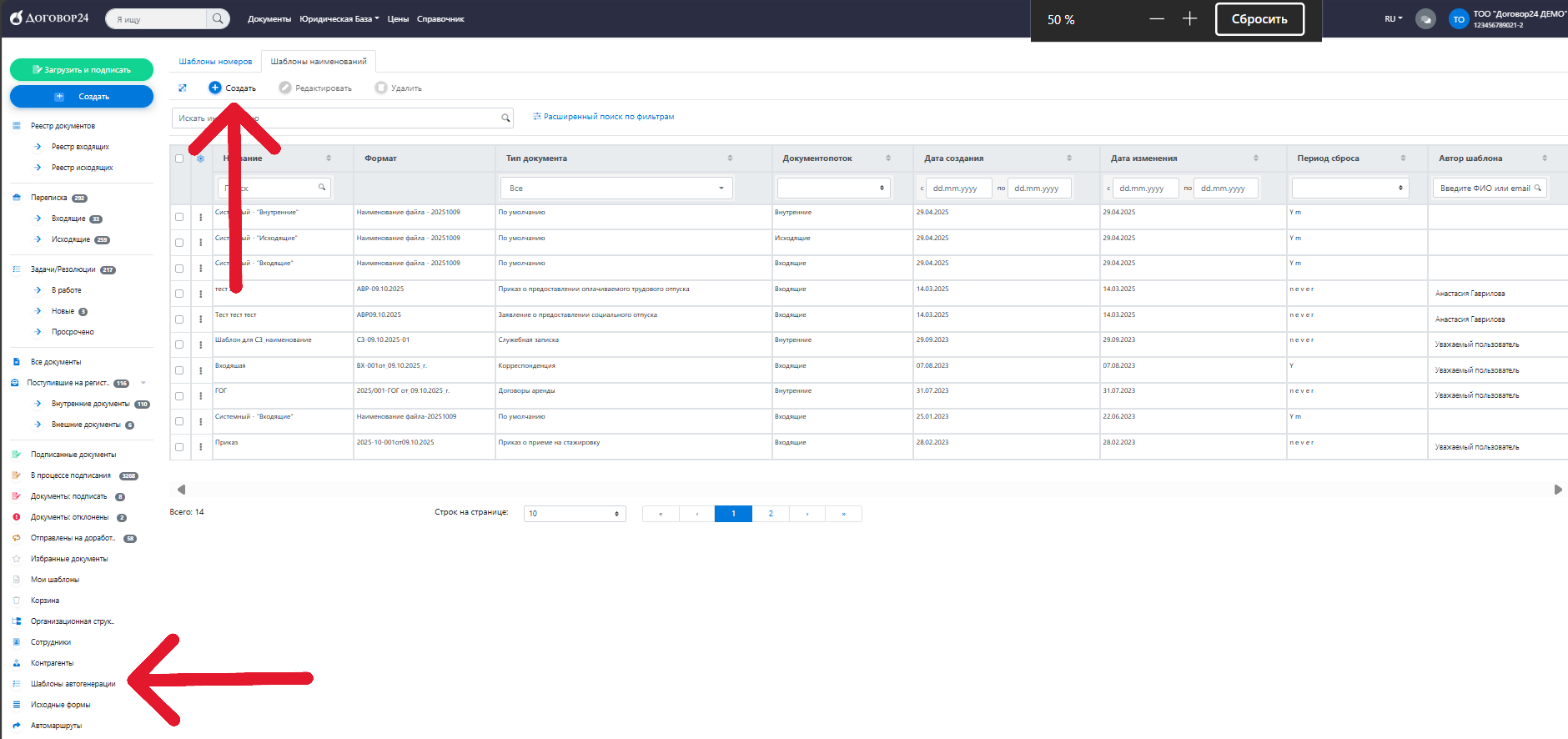The image size is (1568, 739).
Task: Check the box for the ГОГ row
Action: pos(179,396)
